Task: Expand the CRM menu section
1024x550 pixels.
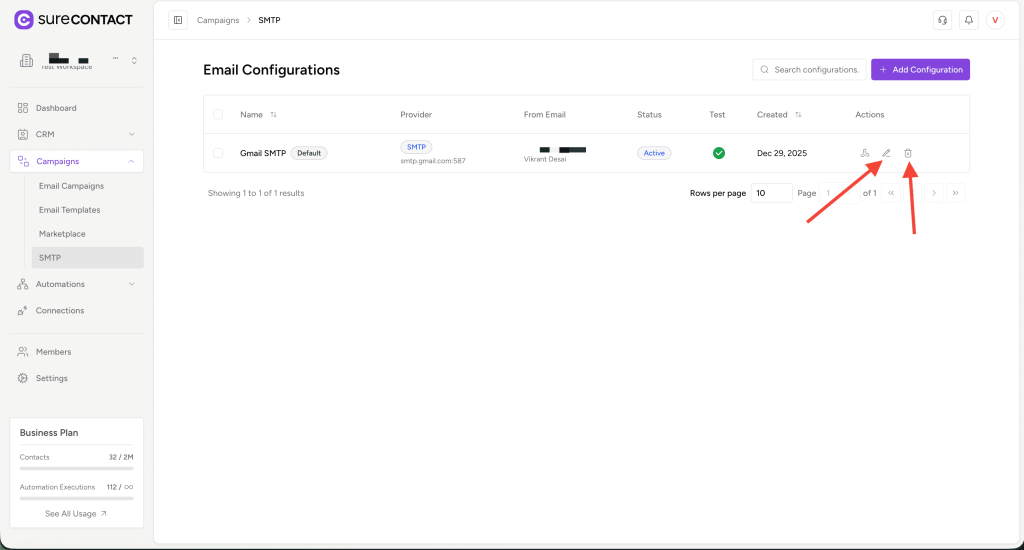Action: point(77,134)
